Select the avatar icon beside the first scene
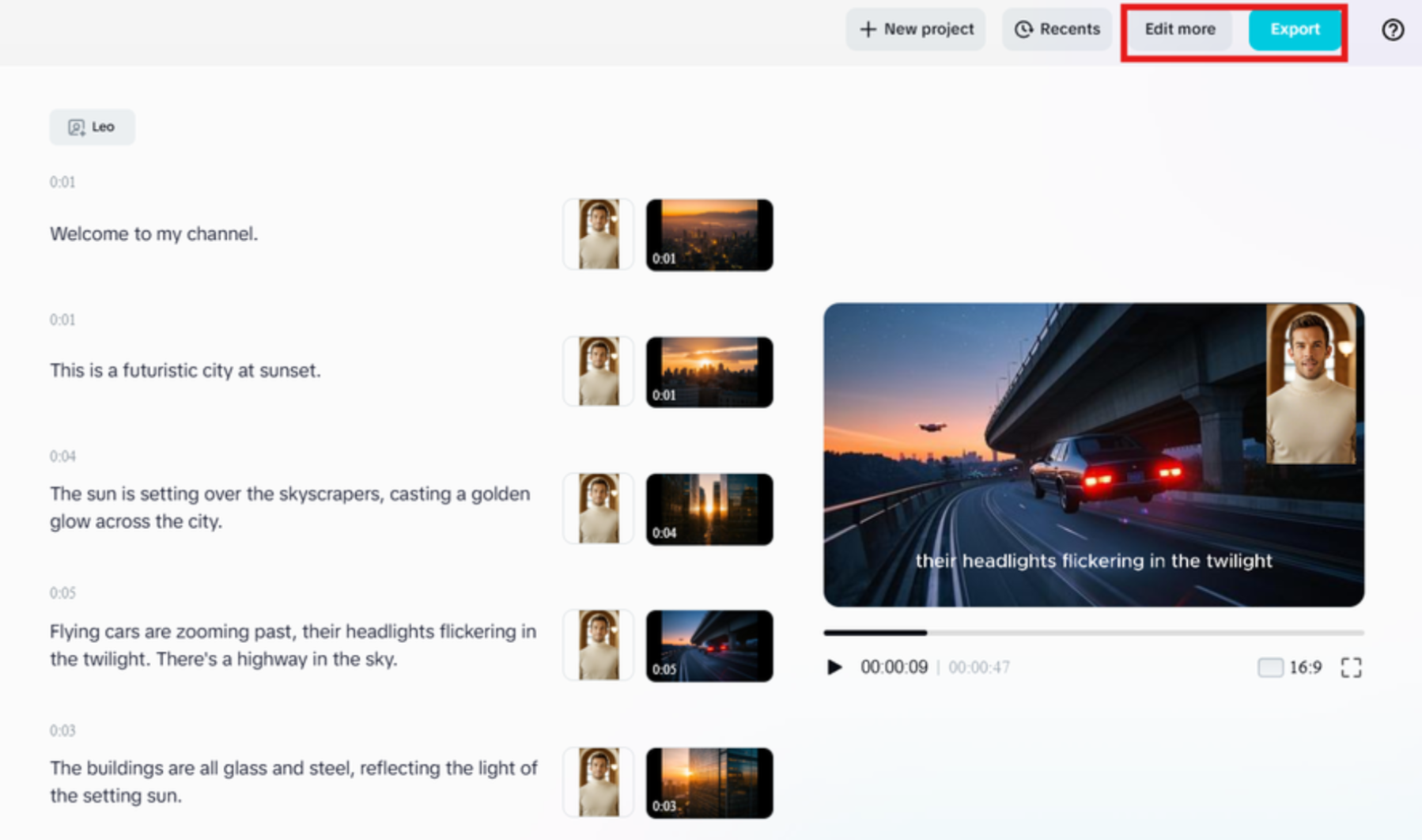This screenshot has width=1422, height=840. click(598, 234)
